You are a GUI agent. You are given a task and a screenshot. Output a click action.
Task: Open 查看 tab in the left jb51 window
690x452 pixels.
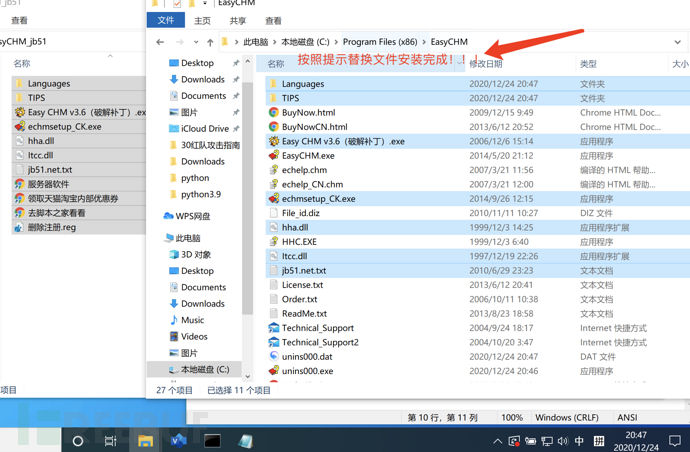point(19,20)
